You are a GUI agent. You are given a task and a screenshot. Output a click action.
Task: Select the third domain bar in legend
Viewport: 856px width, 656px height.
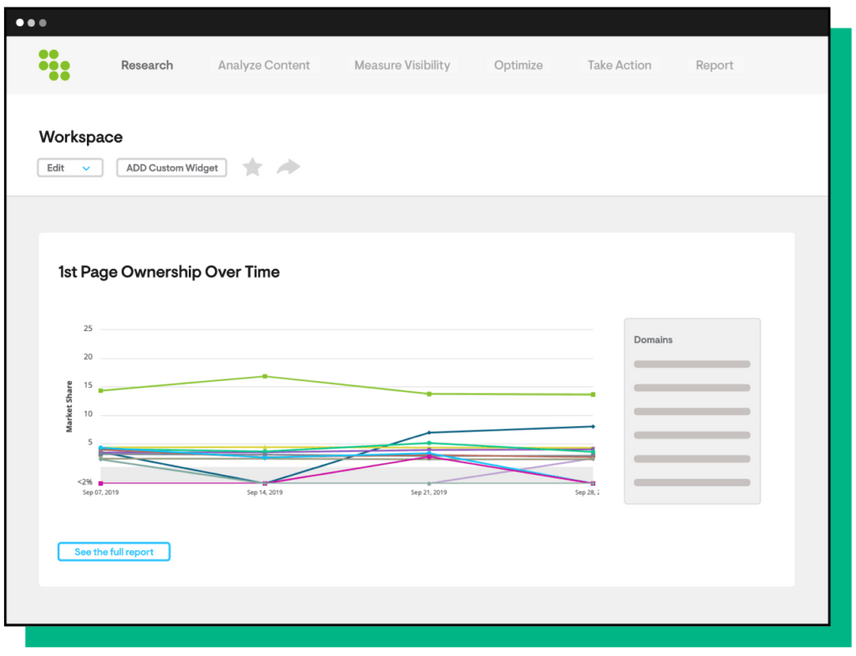tap(692, 412)
